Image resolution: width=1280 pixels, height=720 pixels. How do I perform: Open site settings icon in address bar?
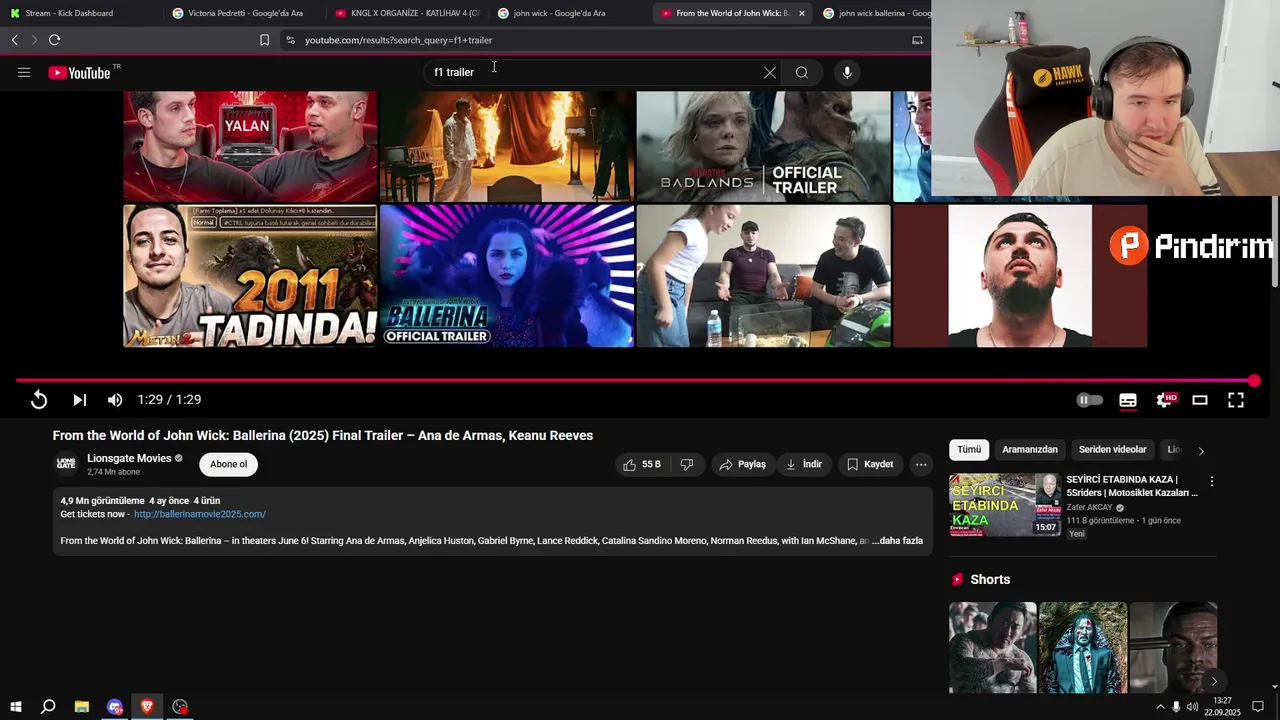(x=290, y=40)
